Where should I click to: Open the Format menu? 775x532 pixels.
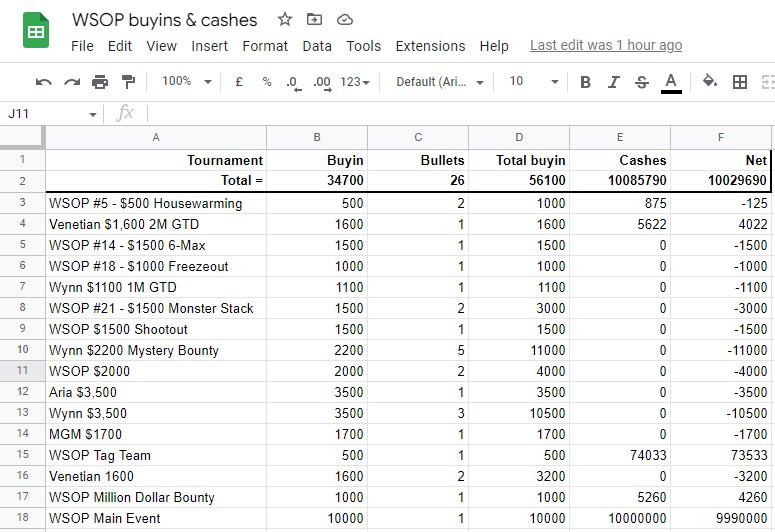coord(265,46)
